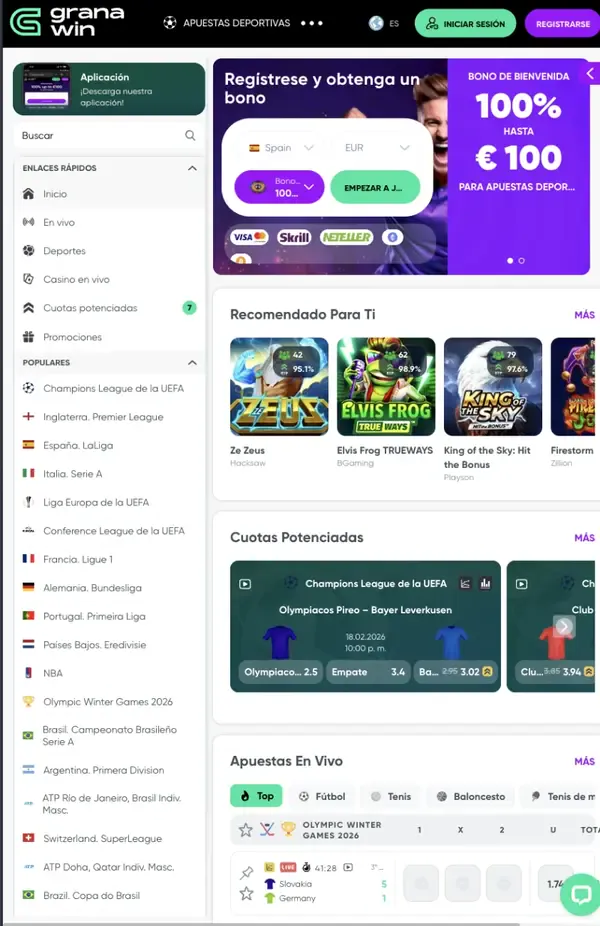Open the EUR currency dropdown
Viewport: 600px width, 926px height.
(x=377, y=148)
